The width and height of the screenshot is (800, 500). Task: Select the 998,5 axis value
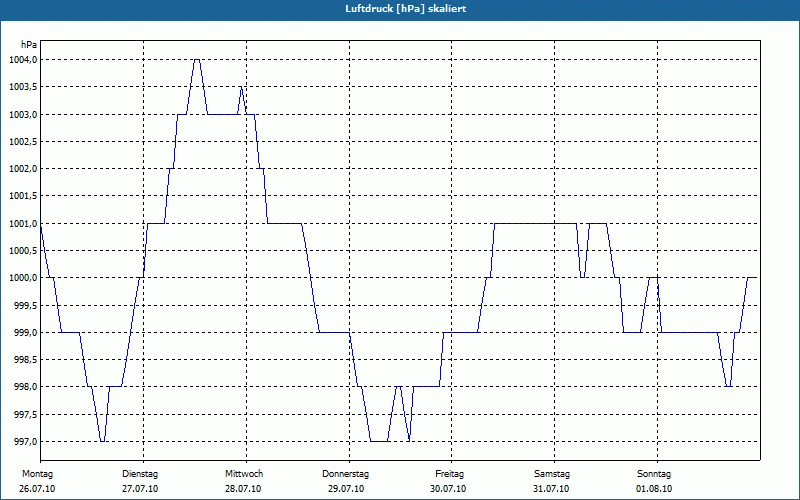tap(25, 360)
